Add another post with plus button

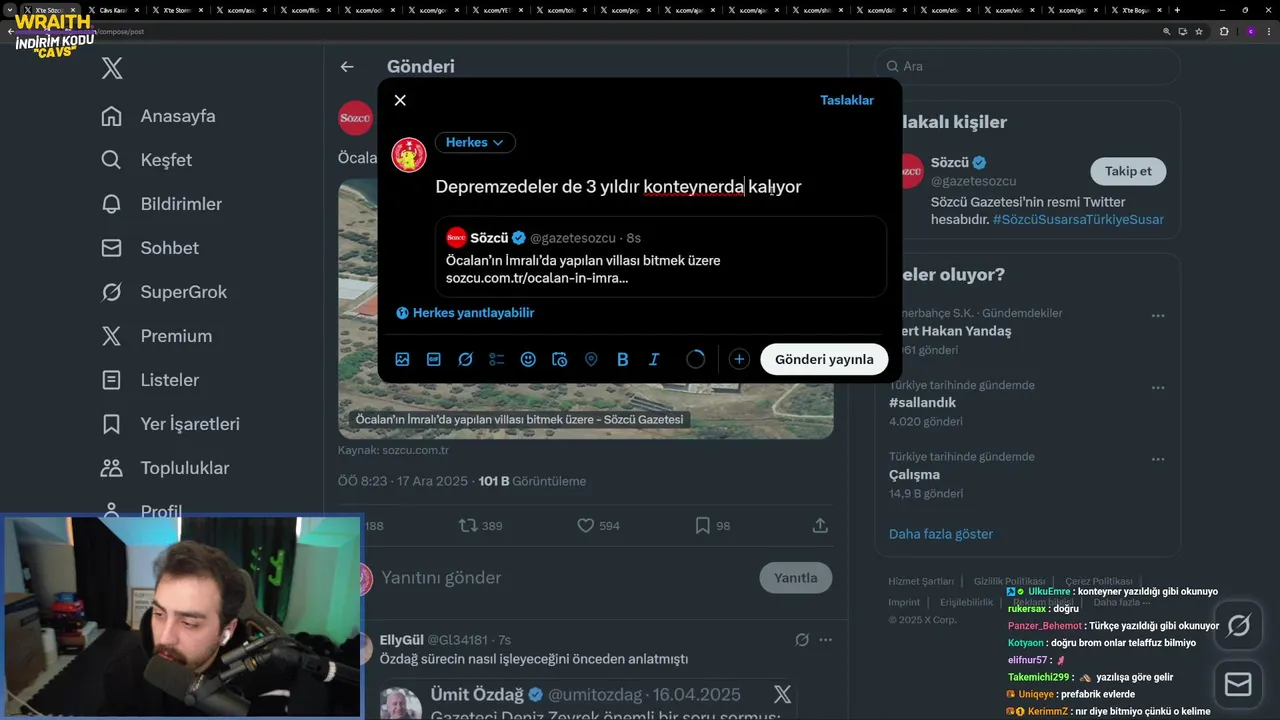tap(739, 359)
